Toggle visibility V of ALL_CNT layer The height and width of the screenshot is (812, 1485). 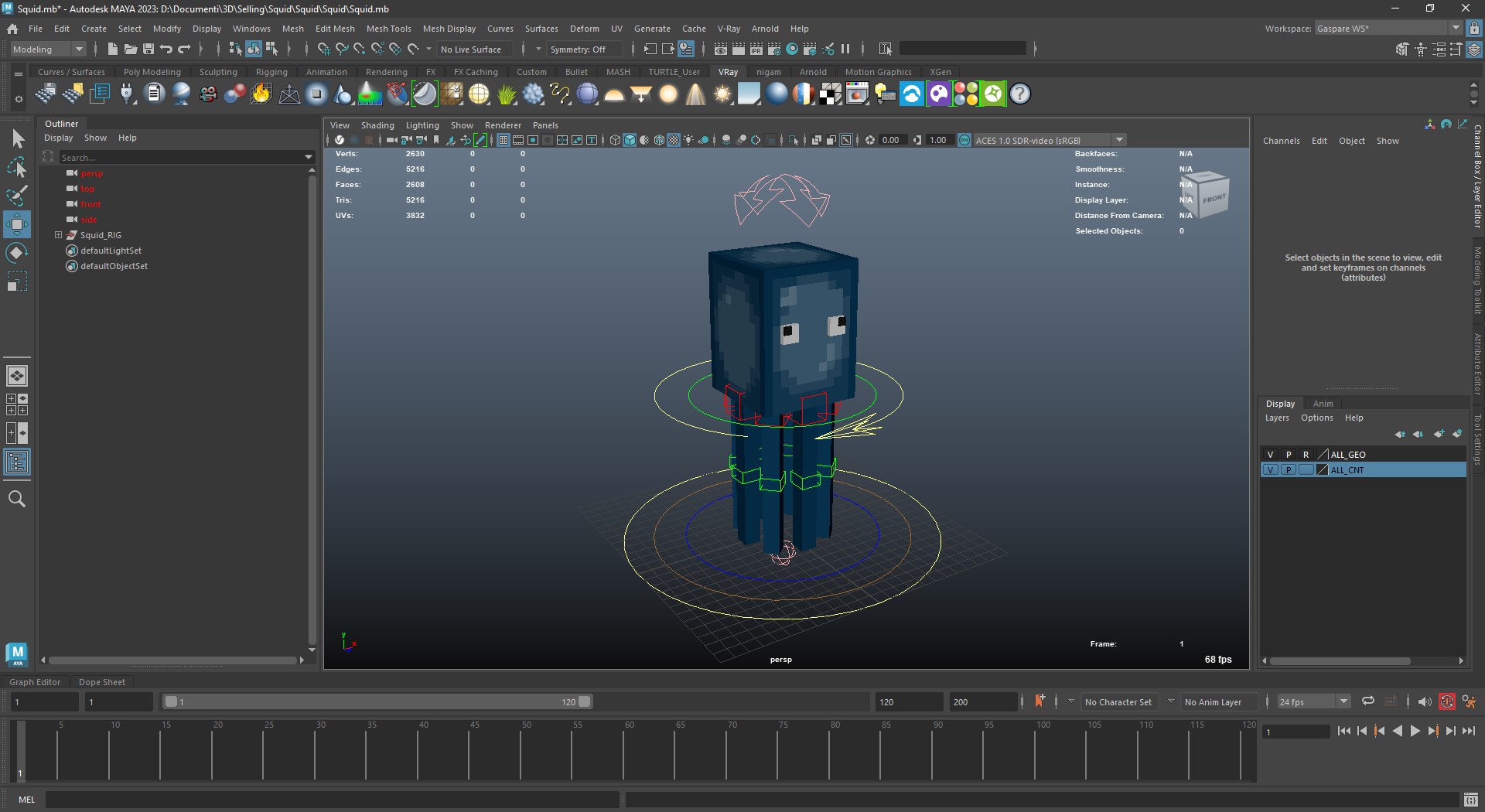pos(1270,470)
